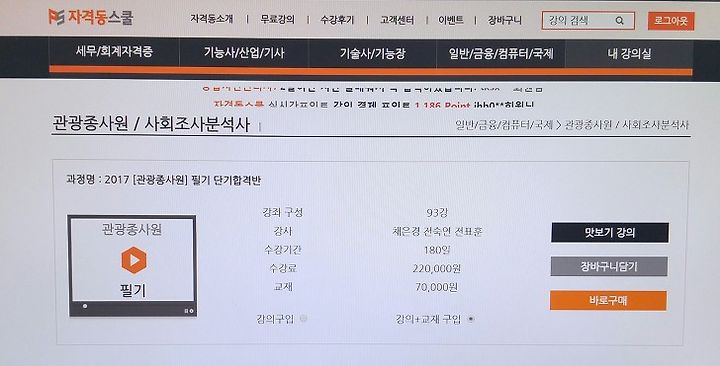Viewport: 720px width, 366px height.
Task: Click the 장바구니담기 button
Action: tap(609, 267)
